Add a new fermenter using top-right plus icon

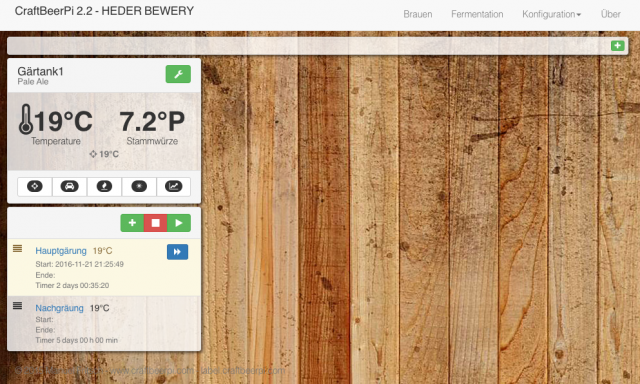[618, 46]
